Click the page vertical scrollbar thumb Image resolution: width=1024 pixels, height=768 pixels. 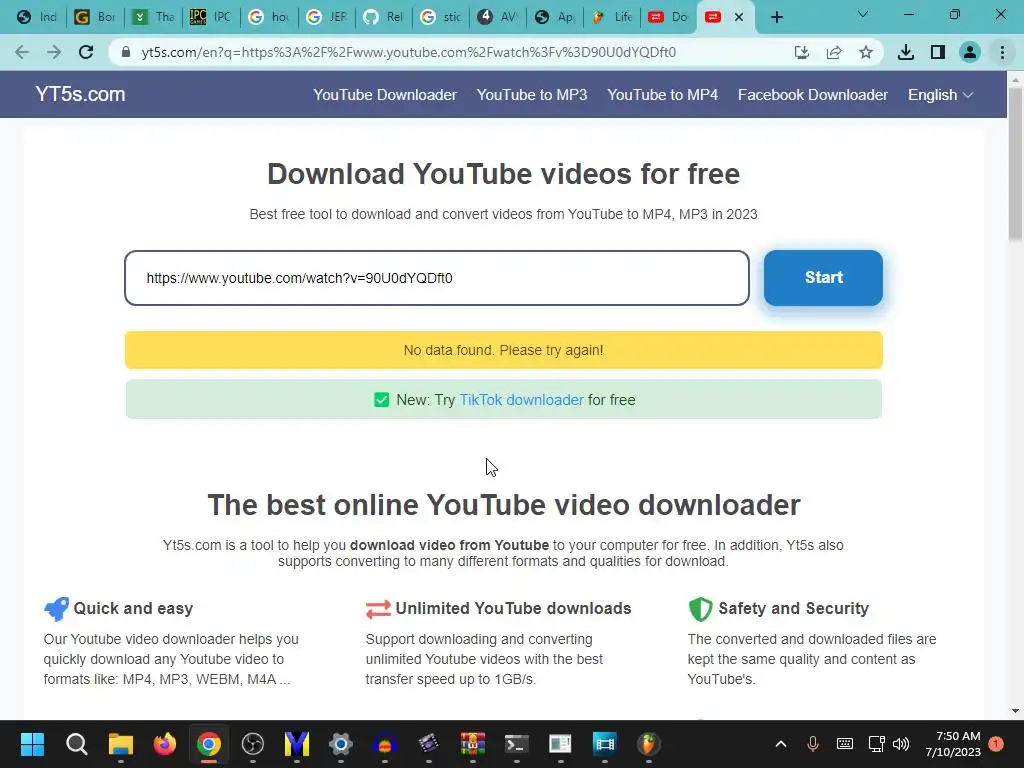click(x=1015, y=163)
